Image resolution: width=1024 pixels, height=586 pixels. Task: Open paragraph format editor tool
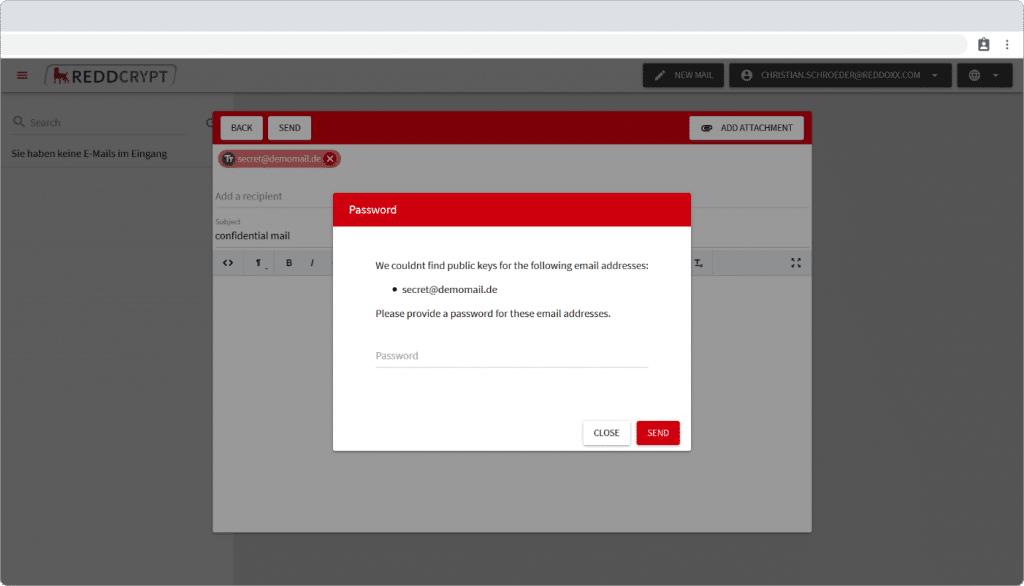pos(259,263)
